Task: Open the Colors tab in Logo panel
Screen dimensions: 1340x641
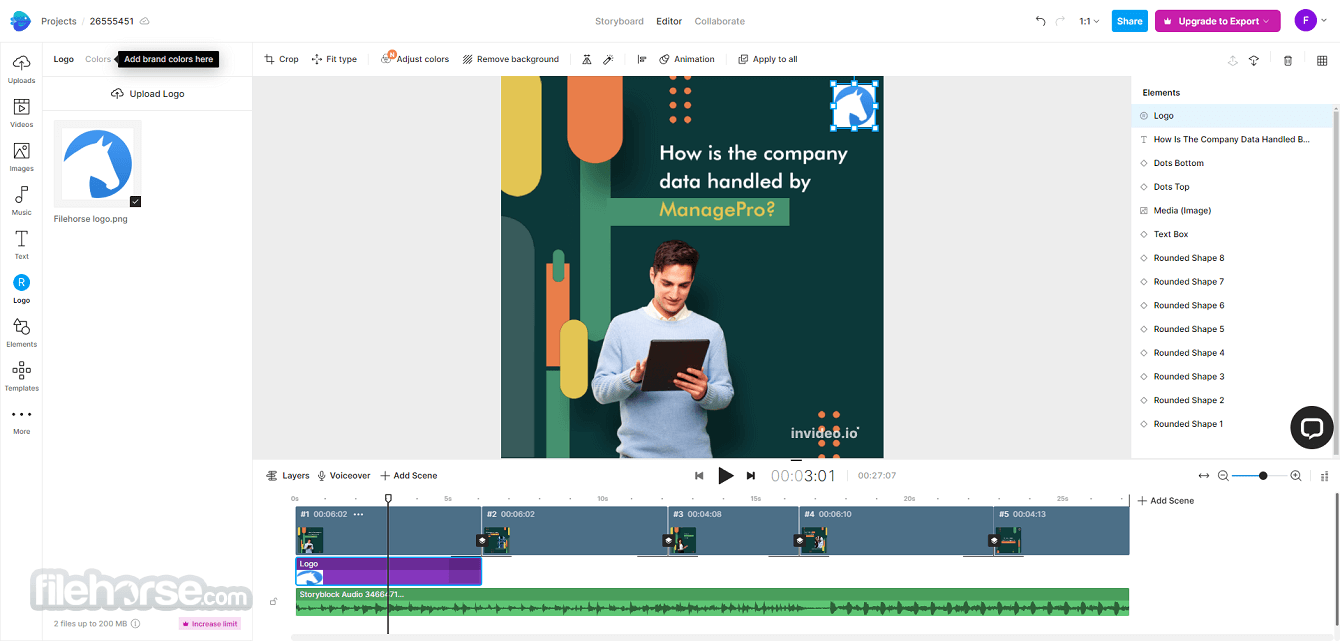Action: pyautogui.click(x=98, y=59)
